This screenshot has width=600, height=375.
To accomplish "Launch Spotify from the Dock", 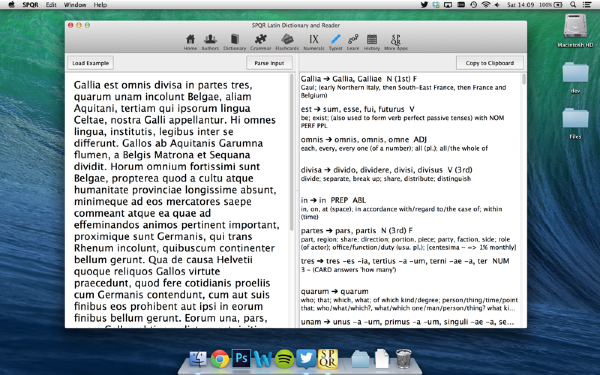I will click(x=284, y=359).
